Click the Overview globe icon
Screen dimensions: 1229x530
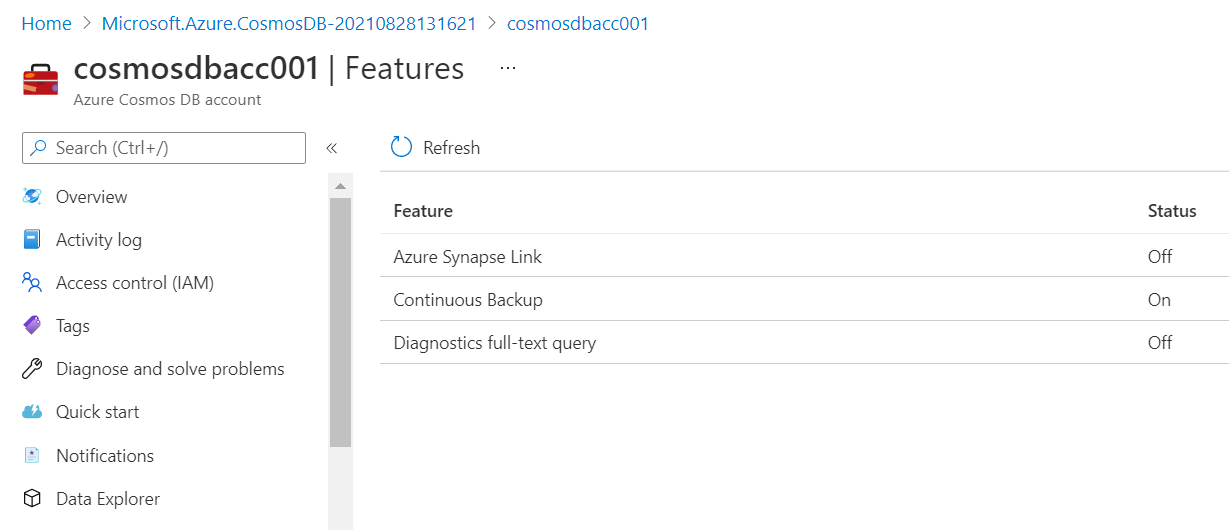(32, 197)
